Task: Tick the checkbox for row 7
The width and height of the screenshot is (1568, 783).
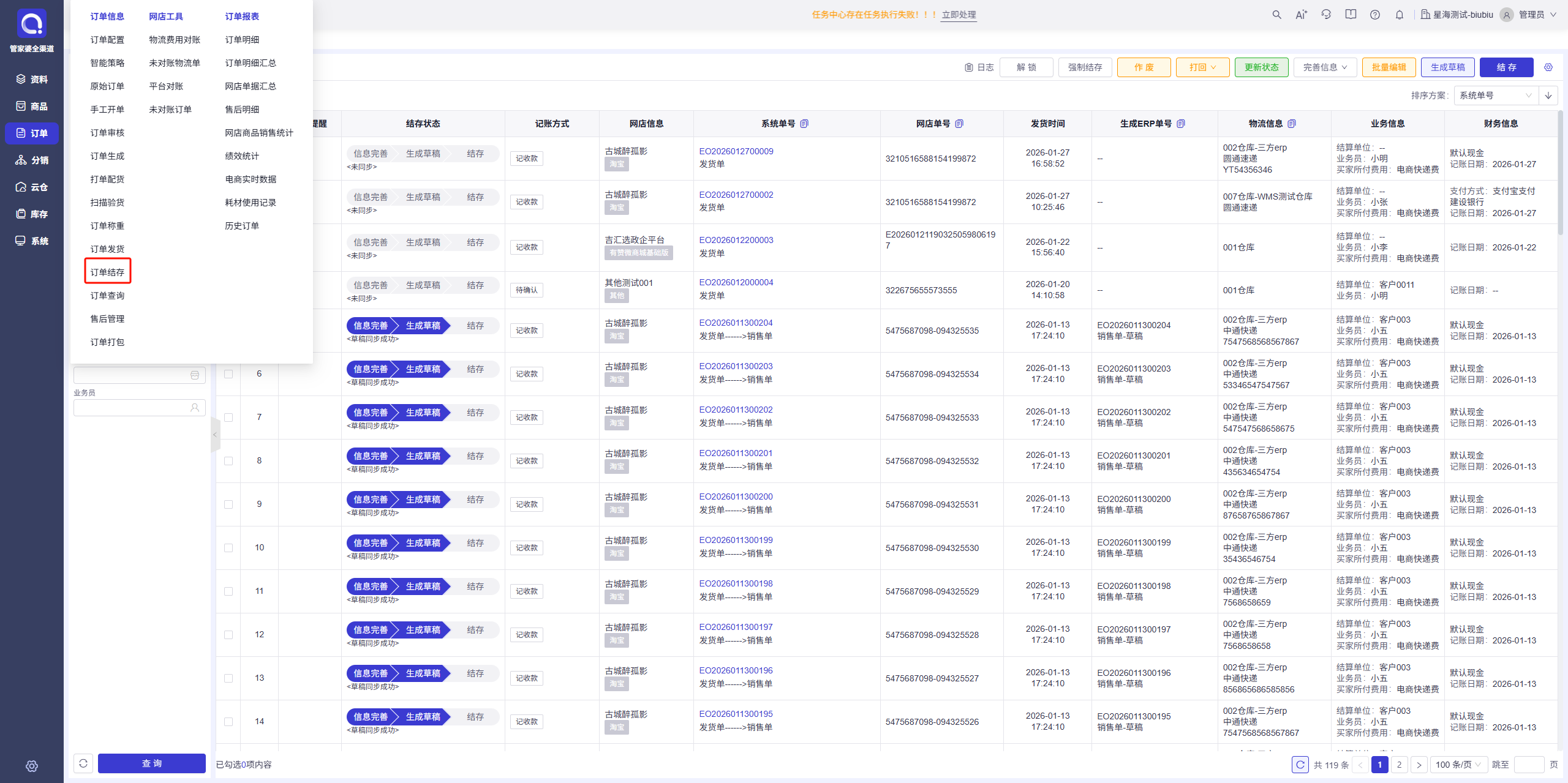Action: pos(228,418)
